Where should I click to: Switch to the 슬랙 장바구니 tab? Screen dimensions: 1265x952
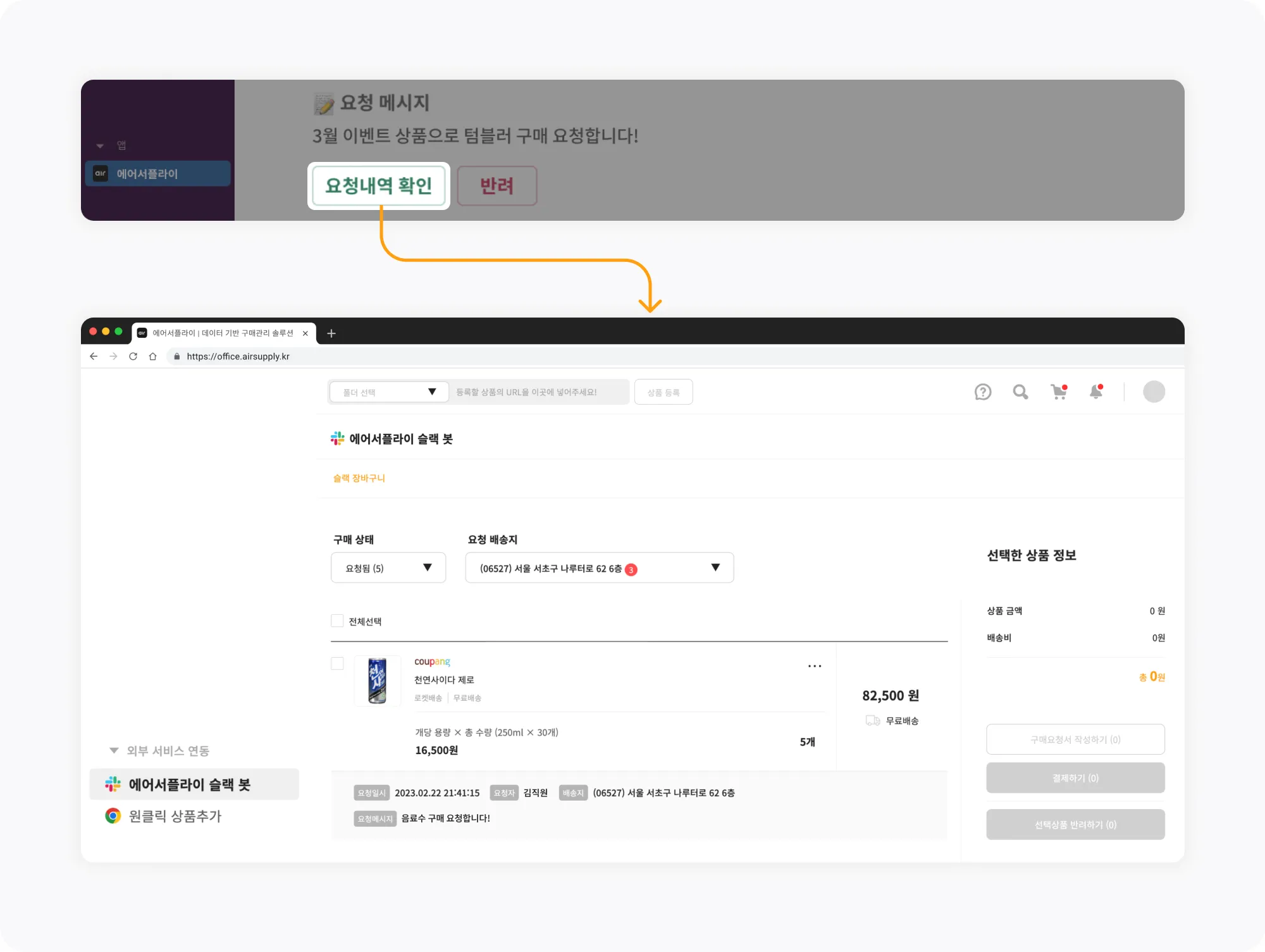click(359, 478)
